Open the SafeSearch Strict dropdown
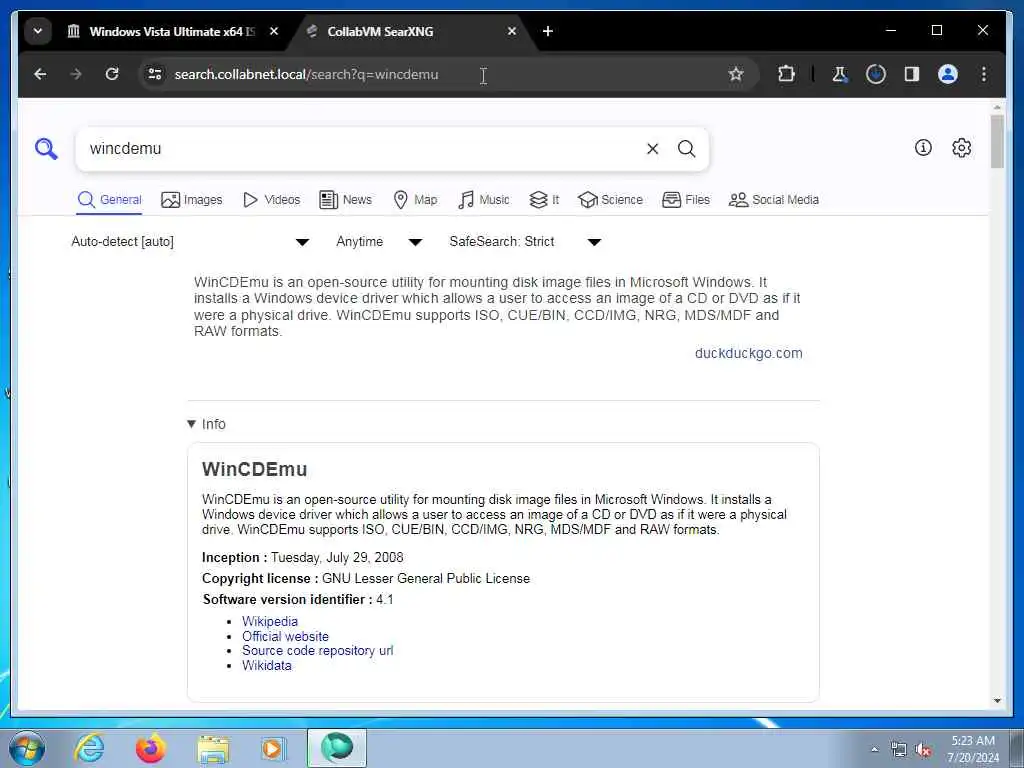 click(x=525, y=242)
